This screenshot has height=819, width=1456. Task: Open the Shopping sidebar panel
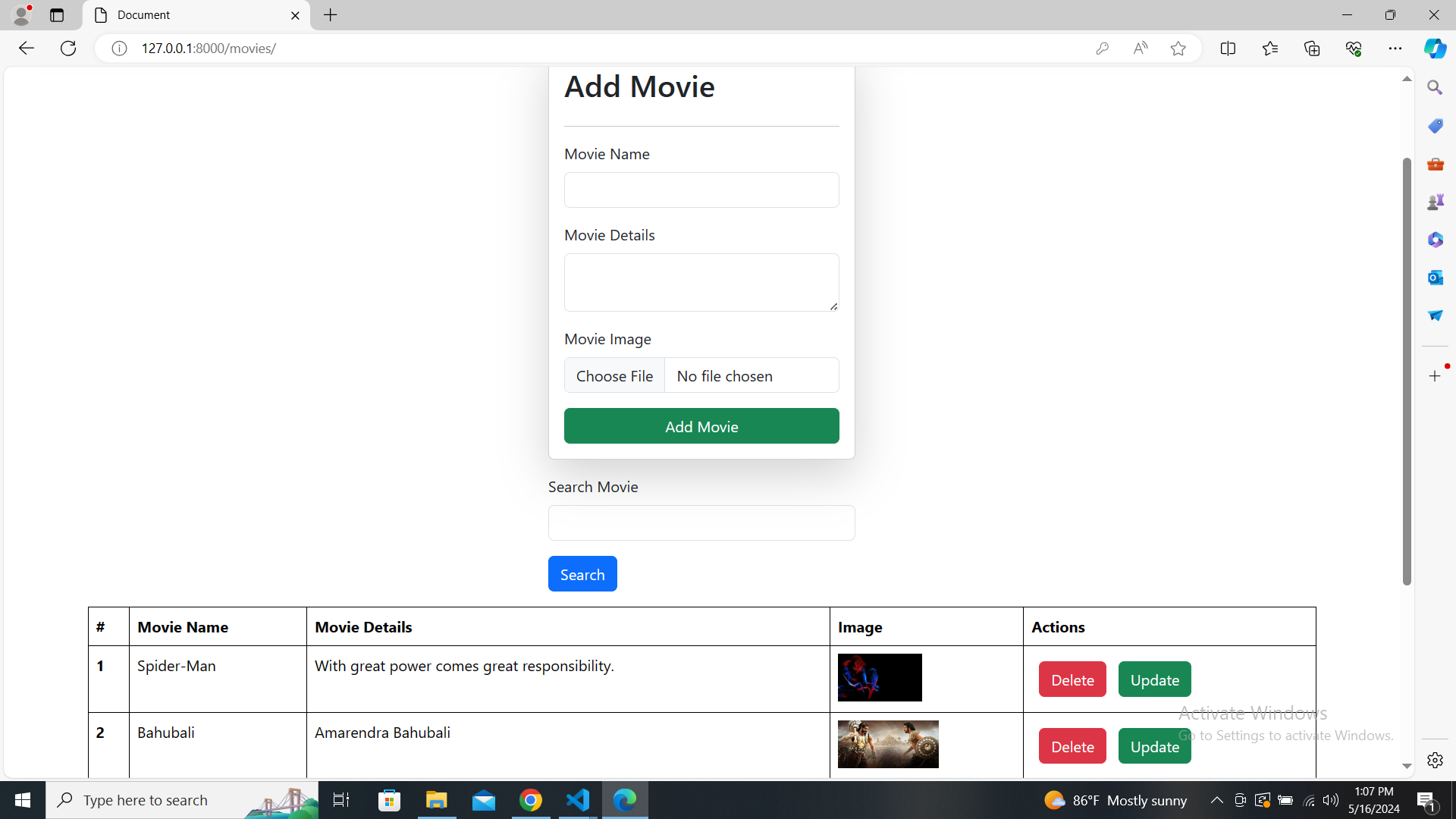point(1435,125)
